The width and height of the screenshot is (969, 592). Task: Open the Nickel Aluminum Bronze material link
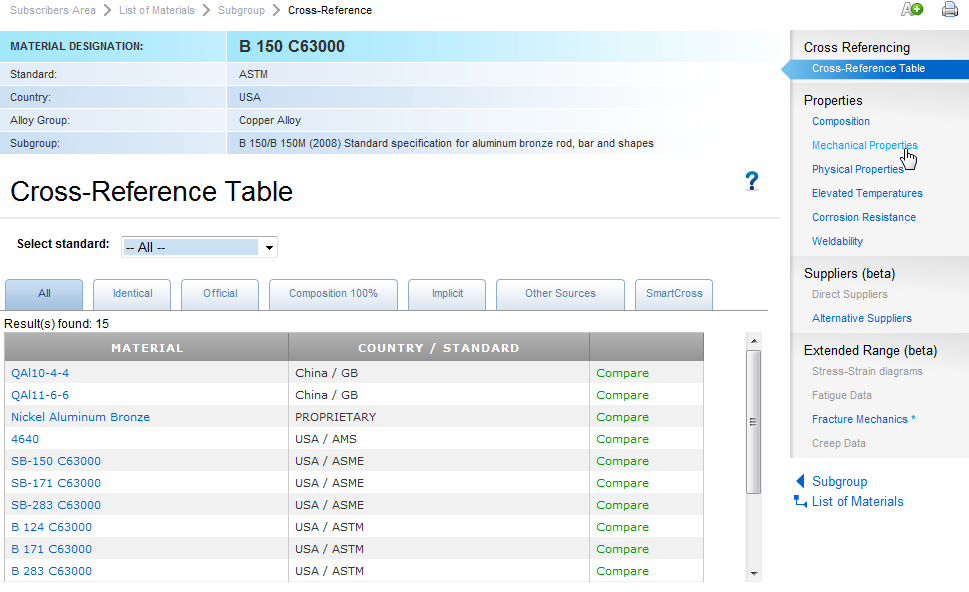coord(80,417)
